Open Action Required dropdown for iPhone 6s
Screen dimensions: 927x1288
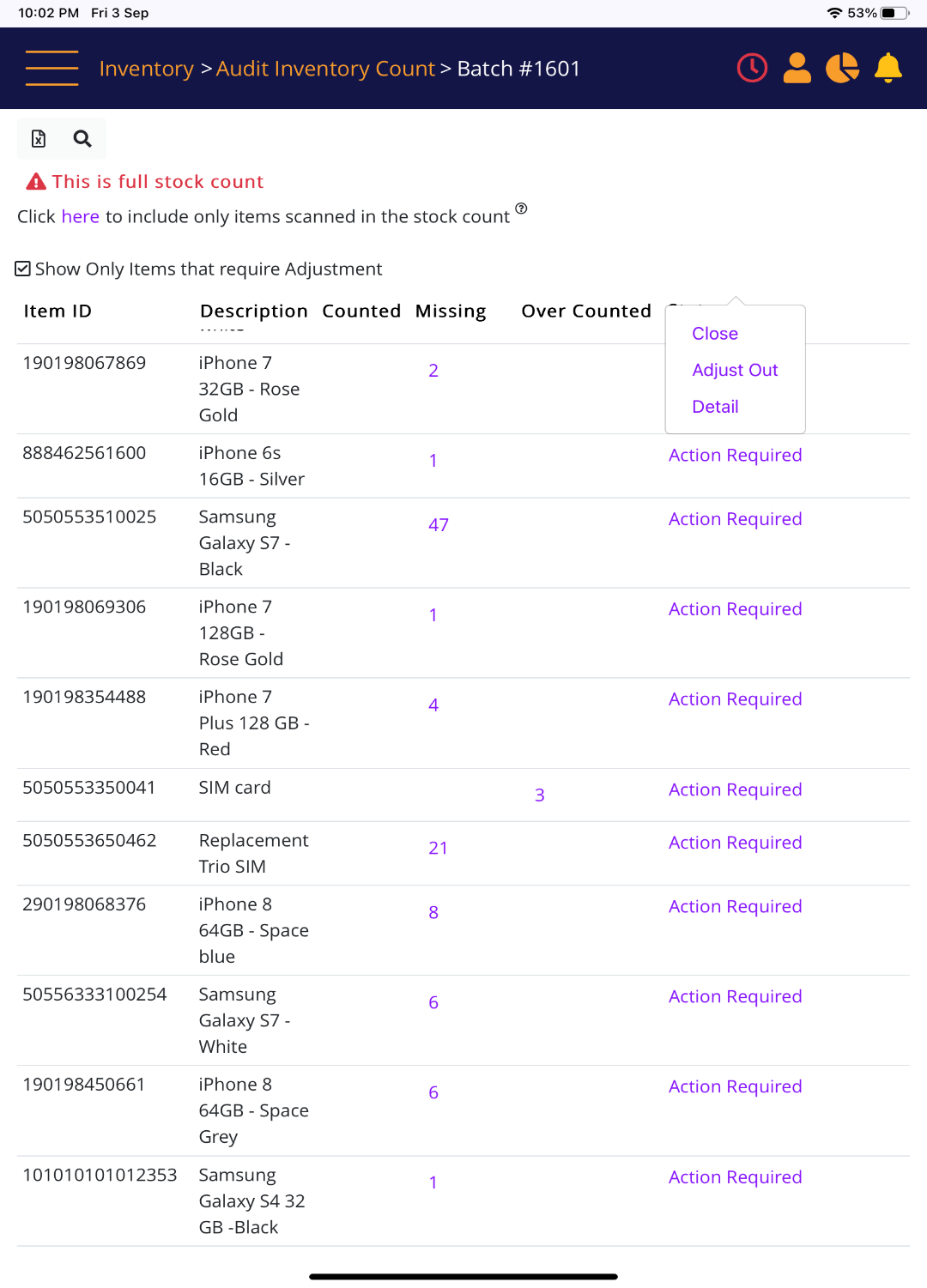[735, 456]
